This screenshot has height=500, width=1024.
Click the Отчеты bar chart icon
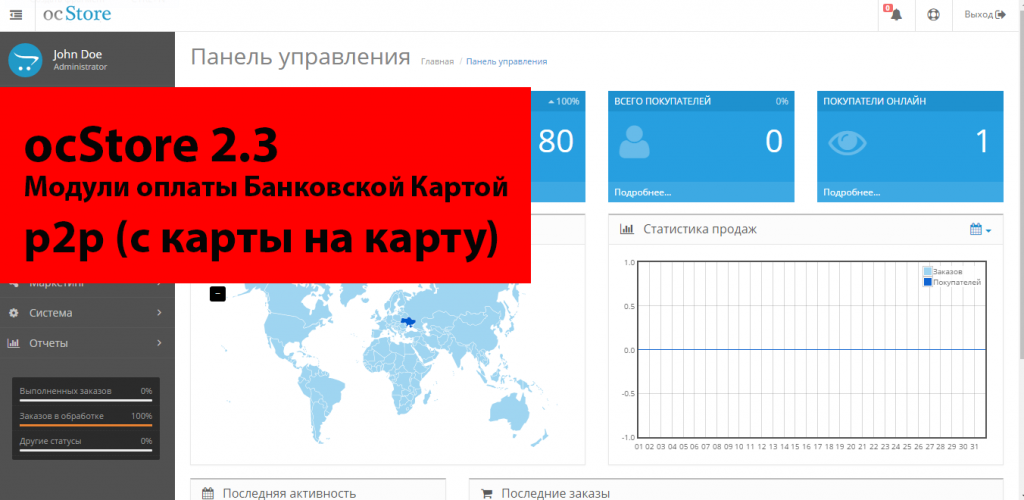13,343
